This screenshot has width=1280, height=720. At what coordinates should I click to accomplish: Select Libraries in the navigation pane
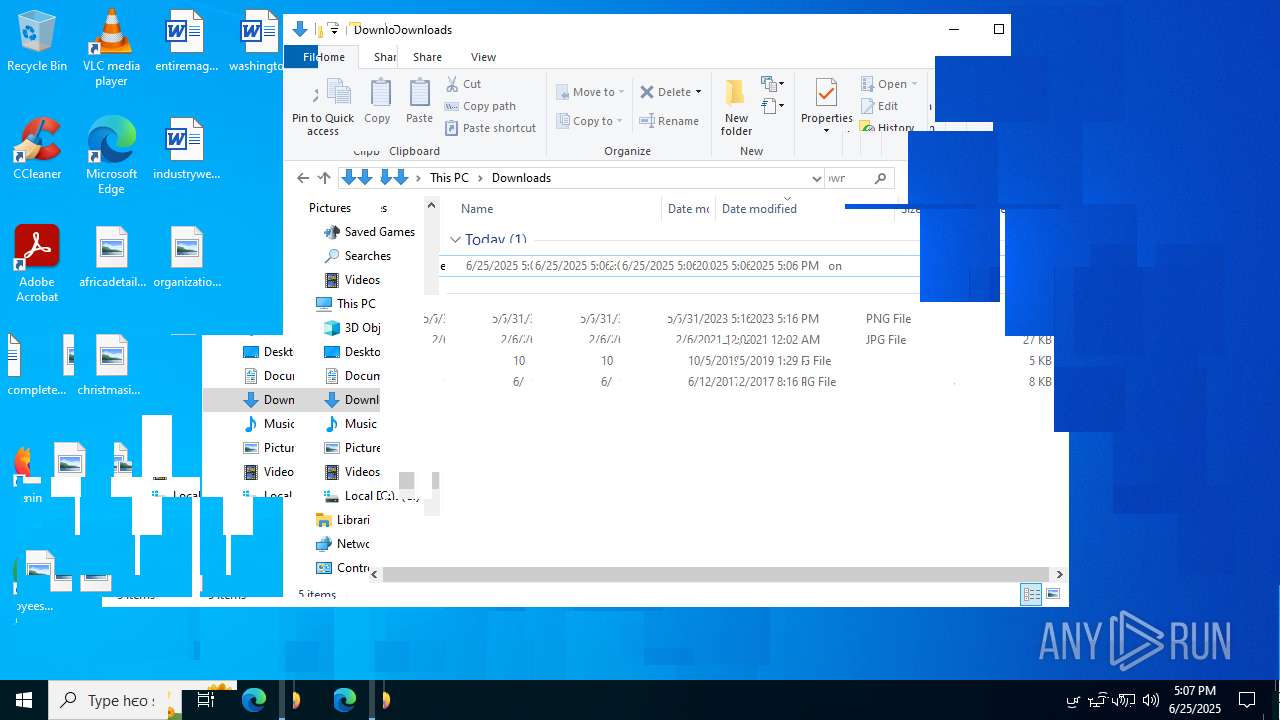click(x=343, y=520)
